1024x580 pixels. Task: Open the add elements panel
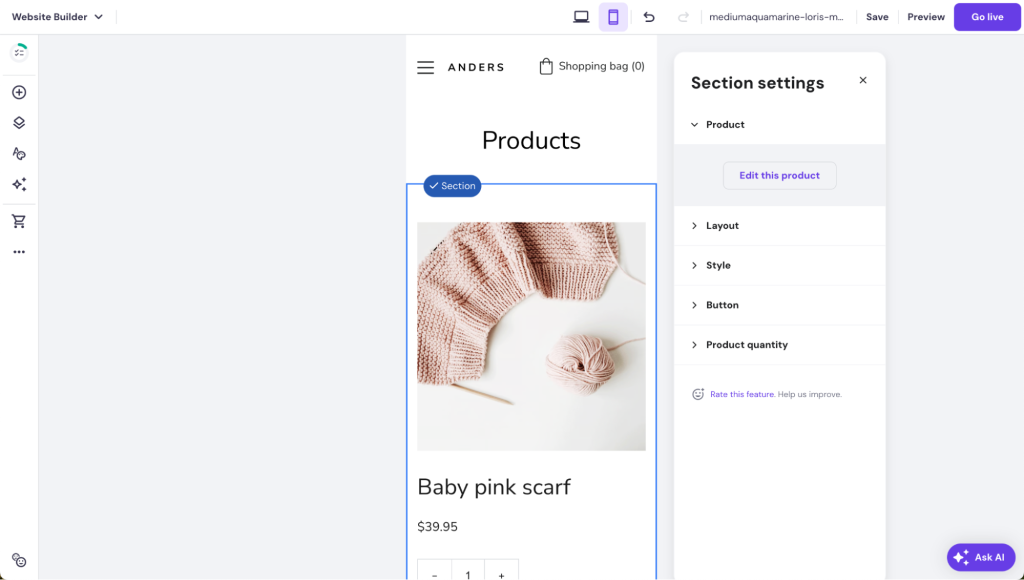click(x=18, y=91)
